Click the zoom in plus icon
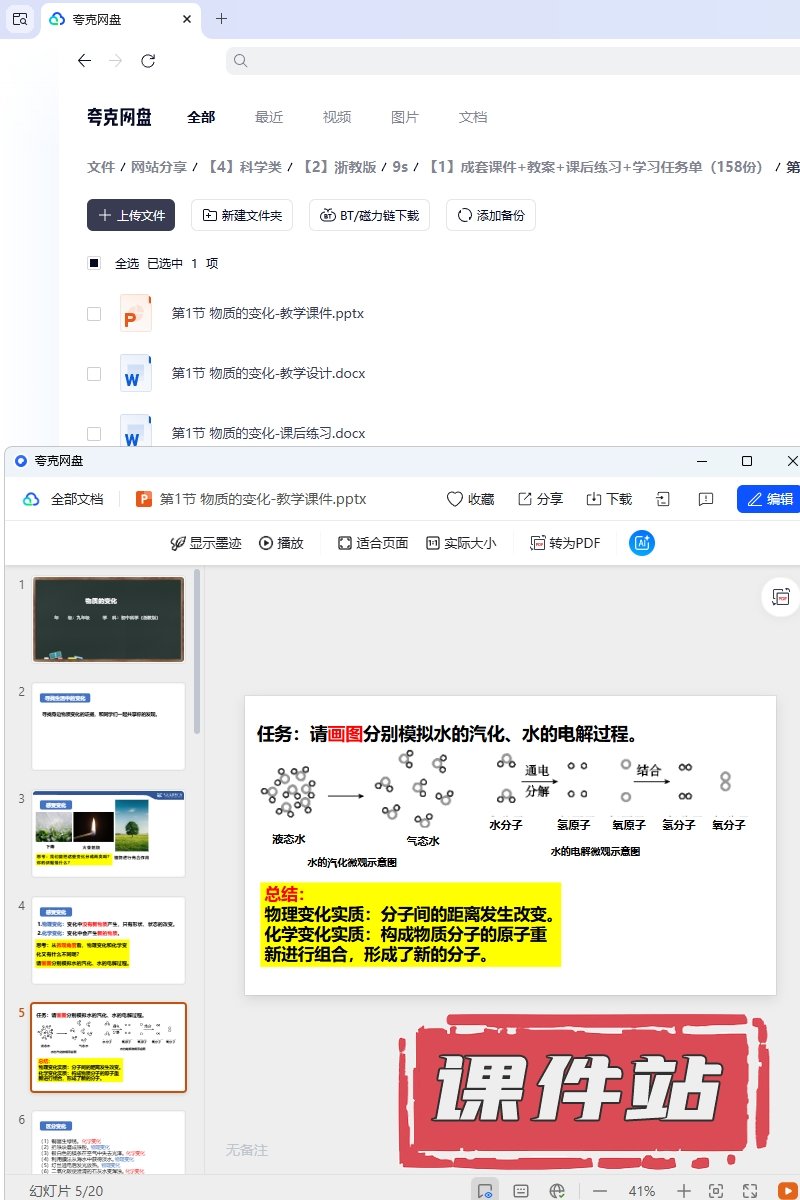 (683, 1190)
